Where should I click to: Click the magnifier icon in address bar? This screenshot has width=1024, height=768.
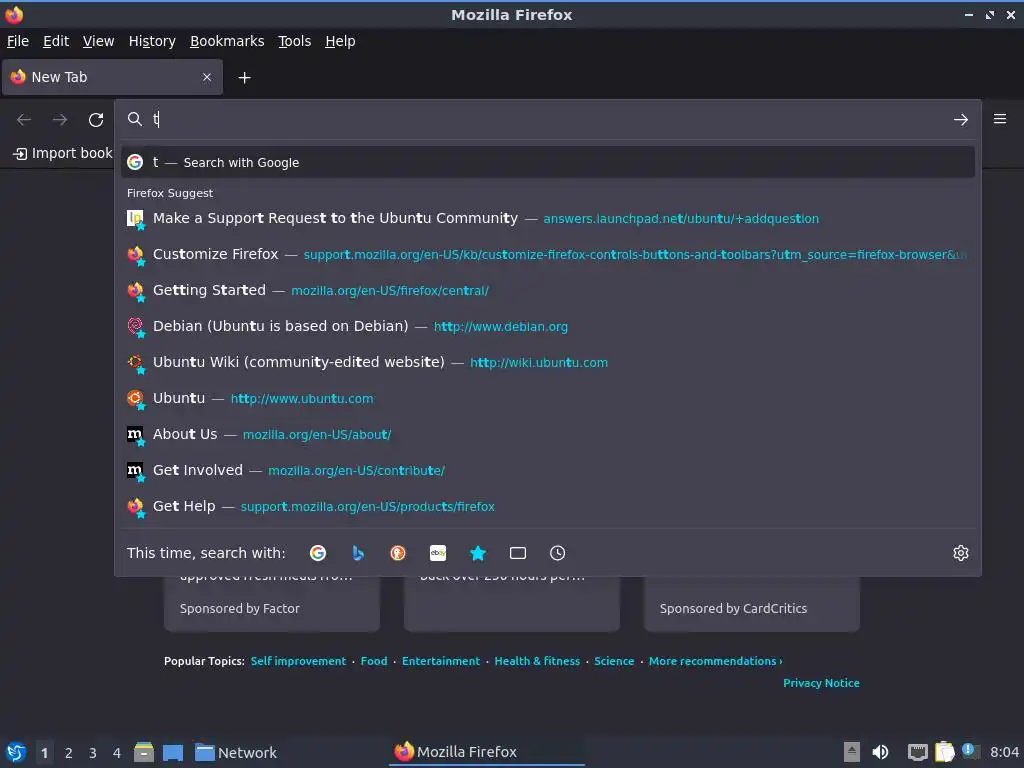pyautogui.click(x=135, y=119)
